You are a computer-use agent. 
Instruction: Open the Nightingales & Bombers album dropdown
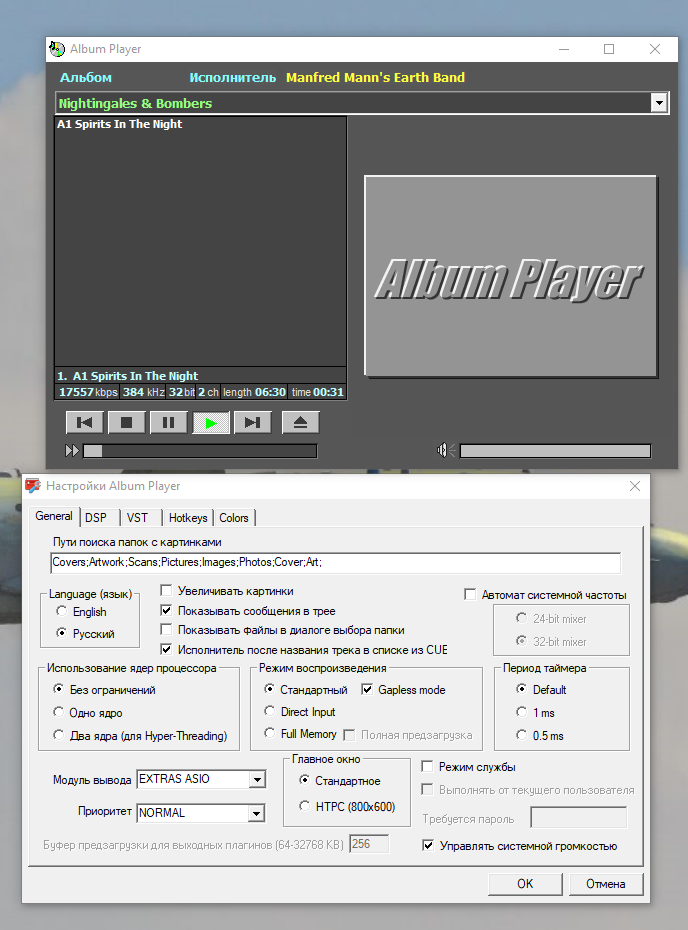click(659, 103)
